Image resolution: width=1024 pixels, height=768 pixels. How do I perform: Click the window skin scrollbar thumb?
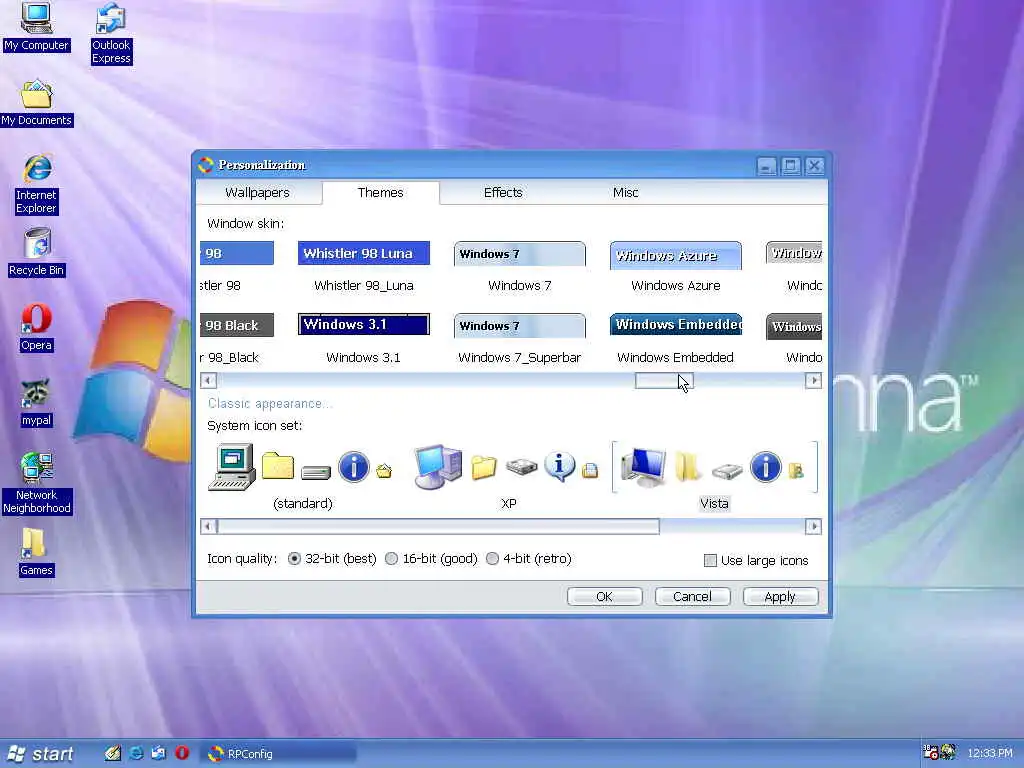click(x=664, y=380)
